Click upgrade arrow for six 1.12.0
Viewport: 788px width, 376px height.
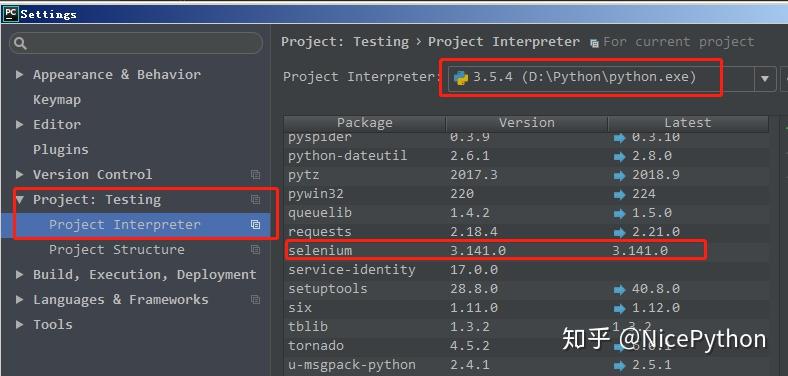[x=619, y=309]
